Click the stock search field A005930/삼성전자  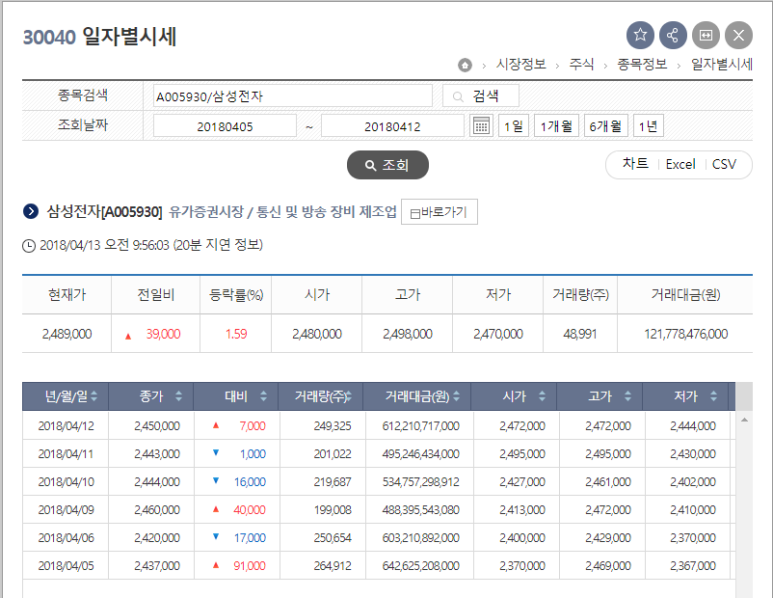pyautogui.click(x=293, y=96)
